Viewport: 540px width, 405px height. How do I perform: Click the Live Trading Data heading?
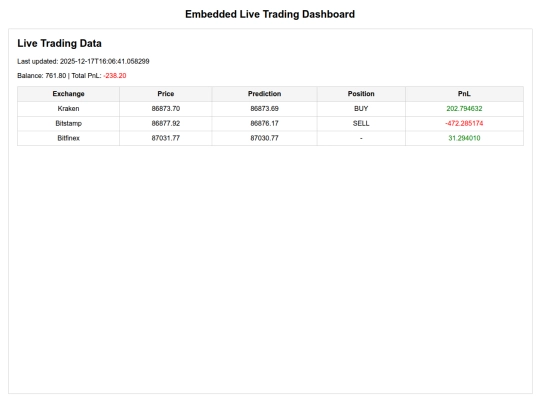(59, 43)
